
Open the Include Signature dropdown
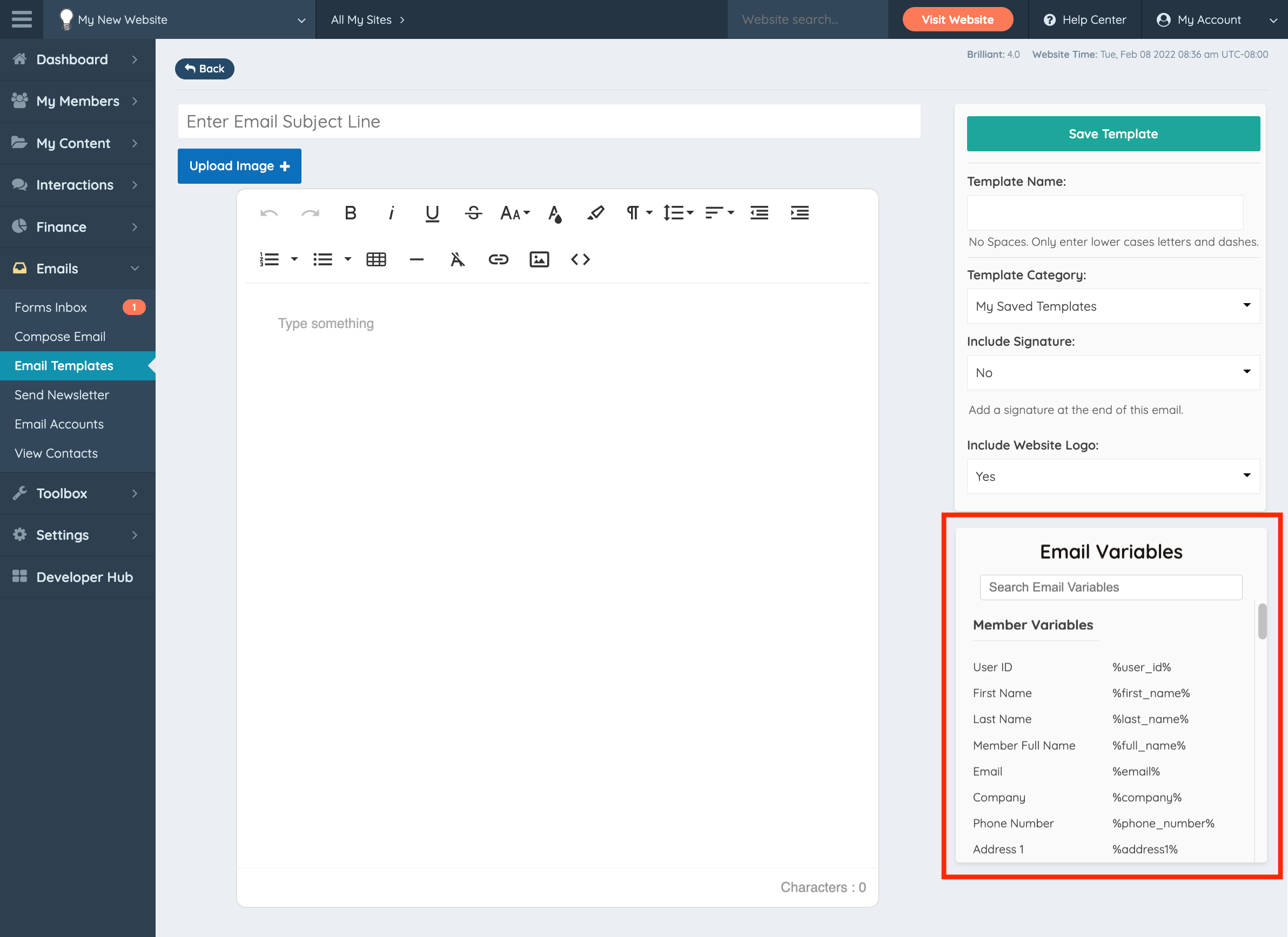coord(1112,372)
